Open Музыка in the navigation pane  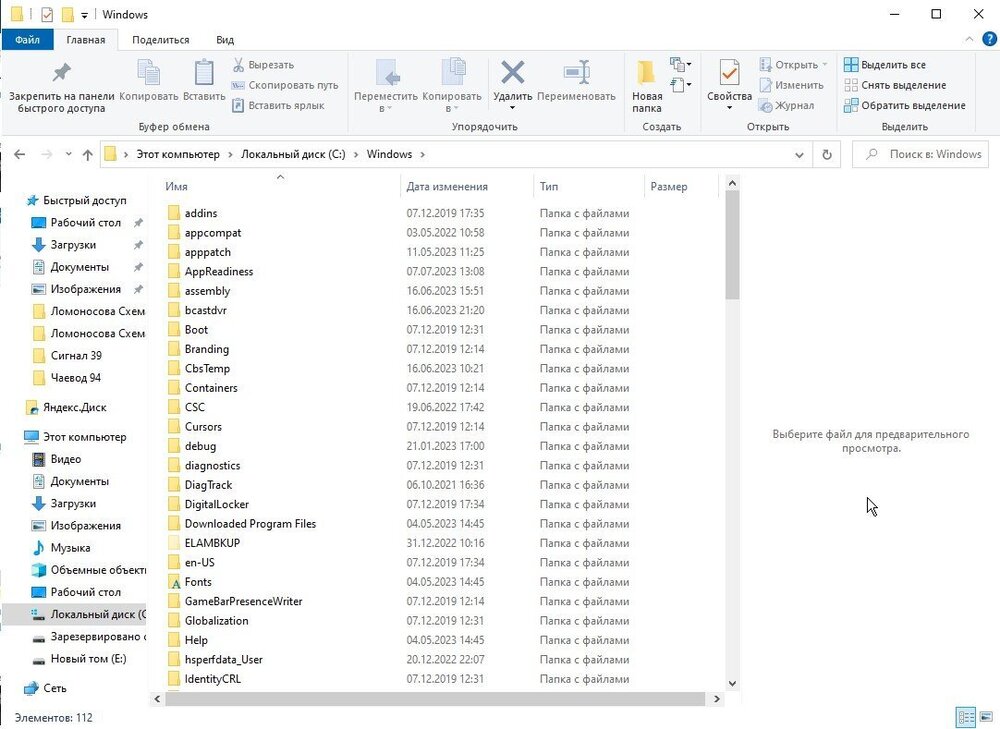click(70, 548)
